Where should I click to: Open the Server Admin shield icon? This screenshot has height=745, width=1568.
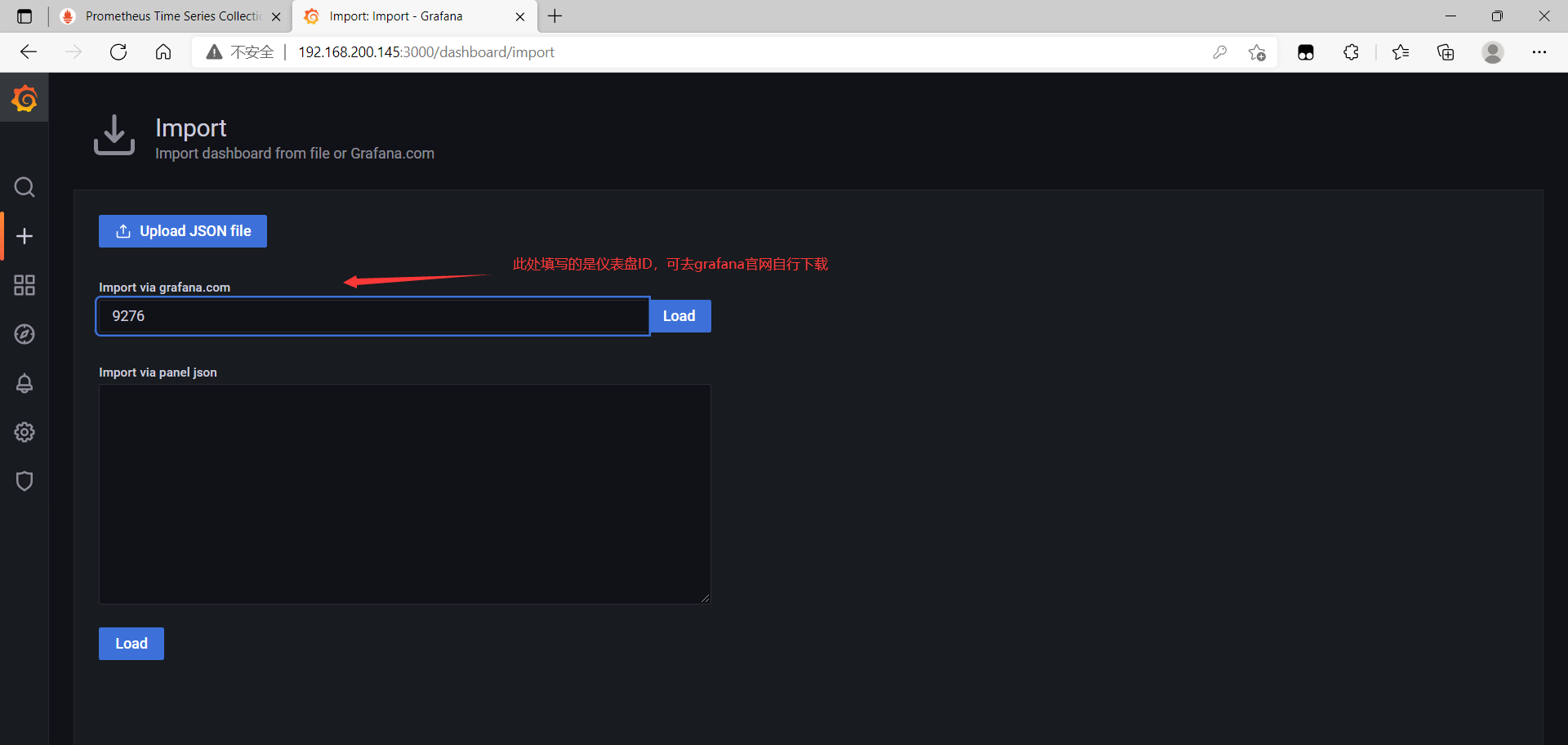click(24, 481)
